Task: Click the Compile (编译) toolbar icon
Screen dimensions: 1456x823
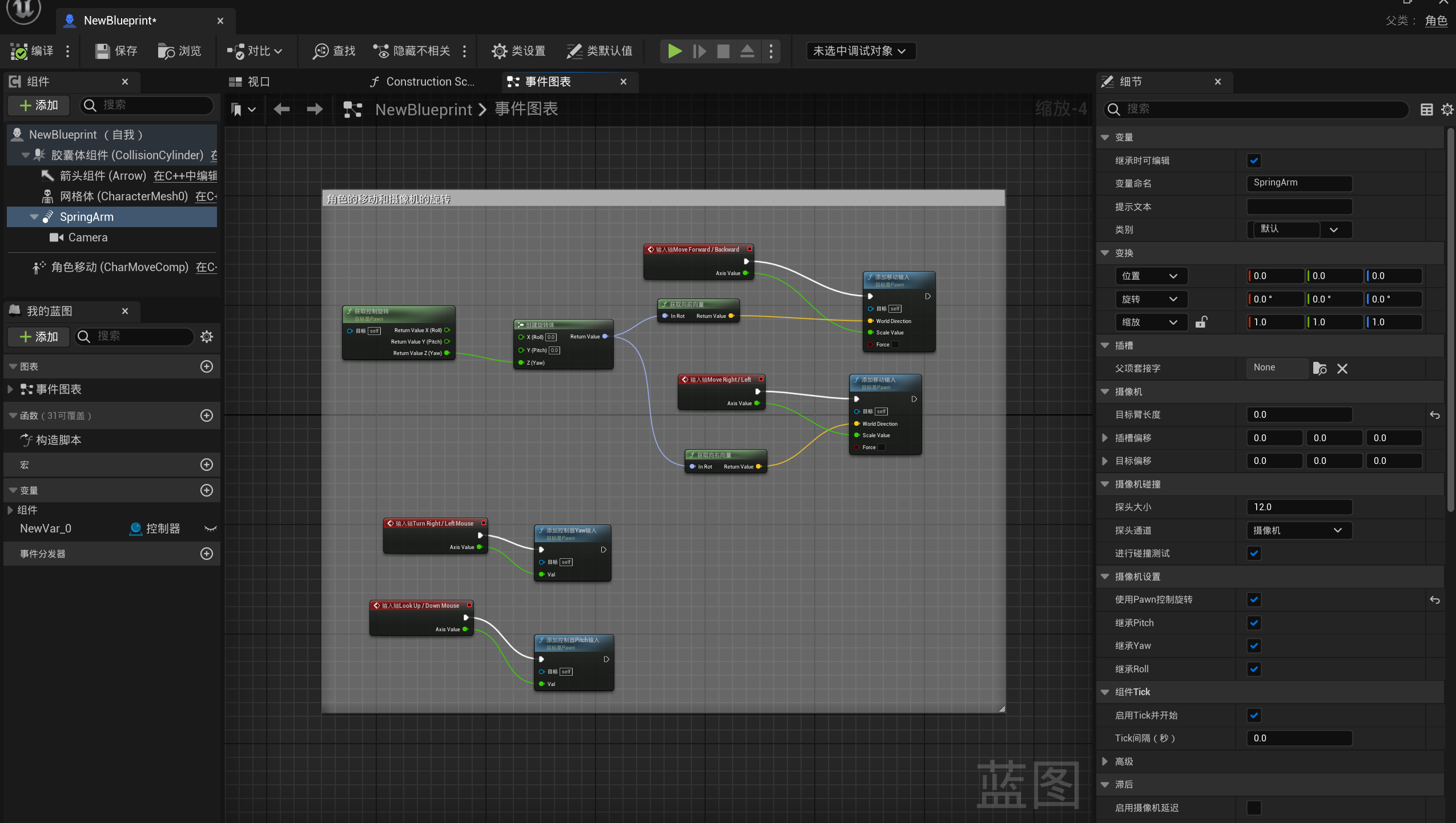Action: [19, 51]
